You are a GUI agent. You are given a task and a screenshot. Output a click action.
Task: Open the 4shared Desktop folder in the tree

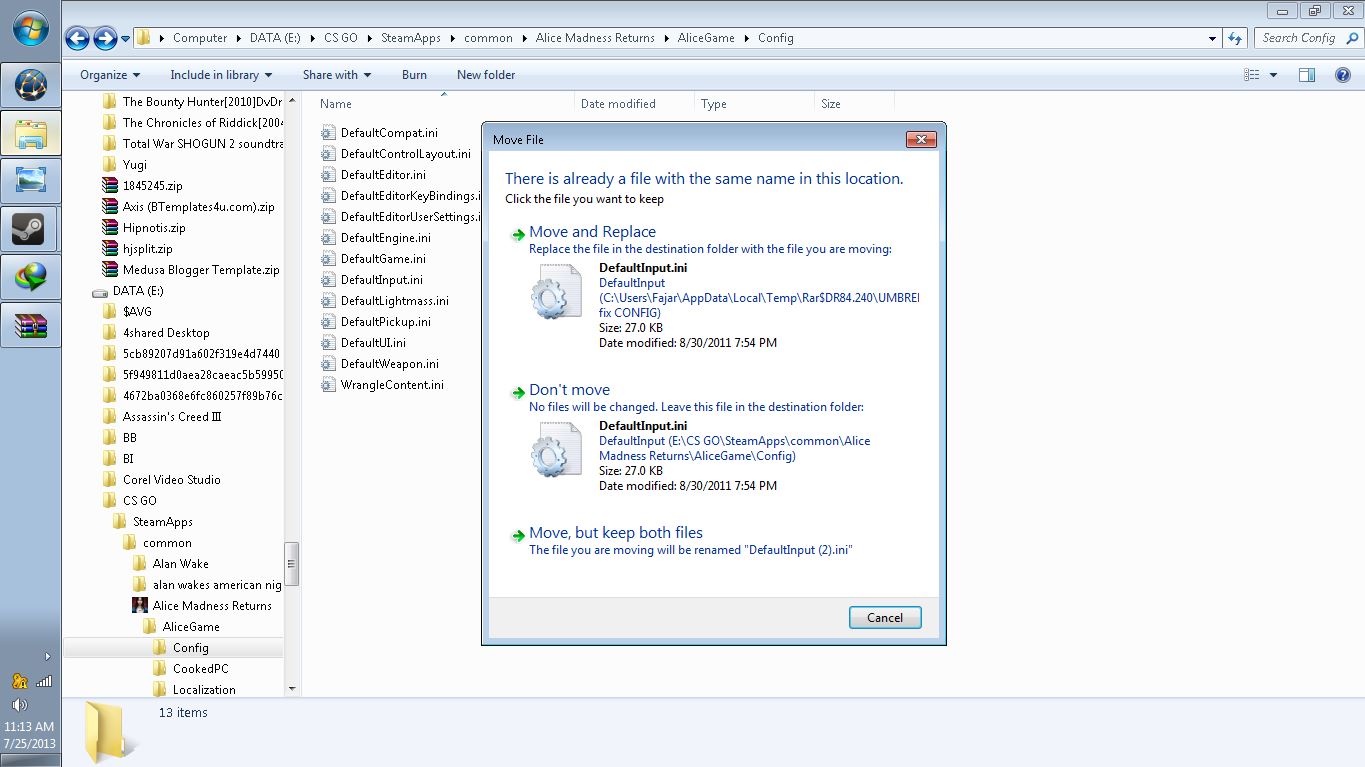(156, 333)
